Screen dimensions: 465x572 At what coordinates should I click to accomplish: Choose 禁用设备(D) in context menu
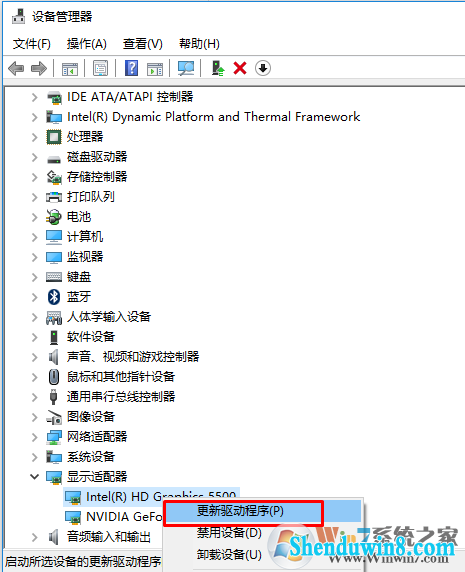(229, 533)
